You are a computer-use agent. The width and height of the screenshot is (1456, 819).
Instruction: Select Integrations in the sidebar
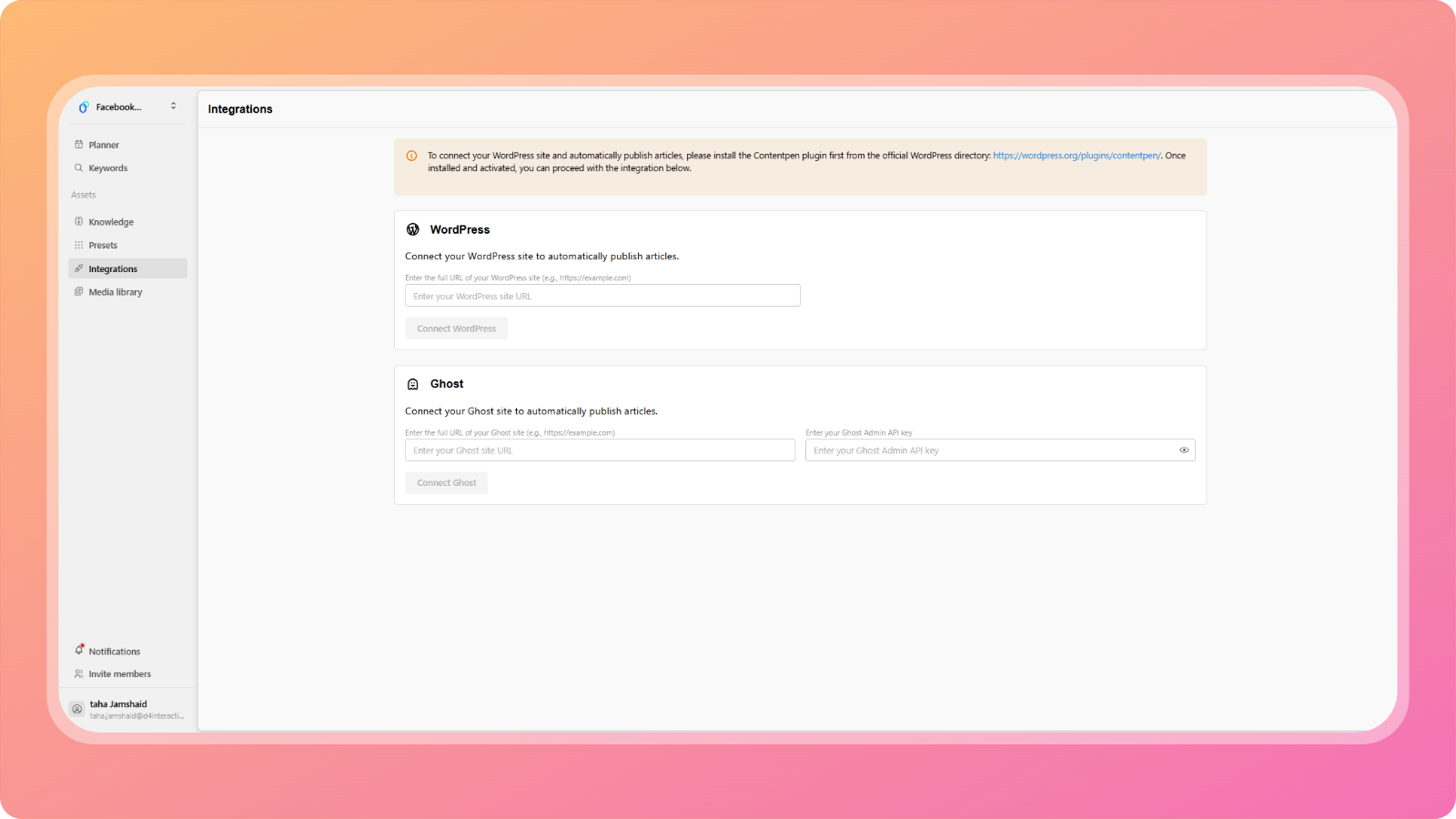coord(127,268)
